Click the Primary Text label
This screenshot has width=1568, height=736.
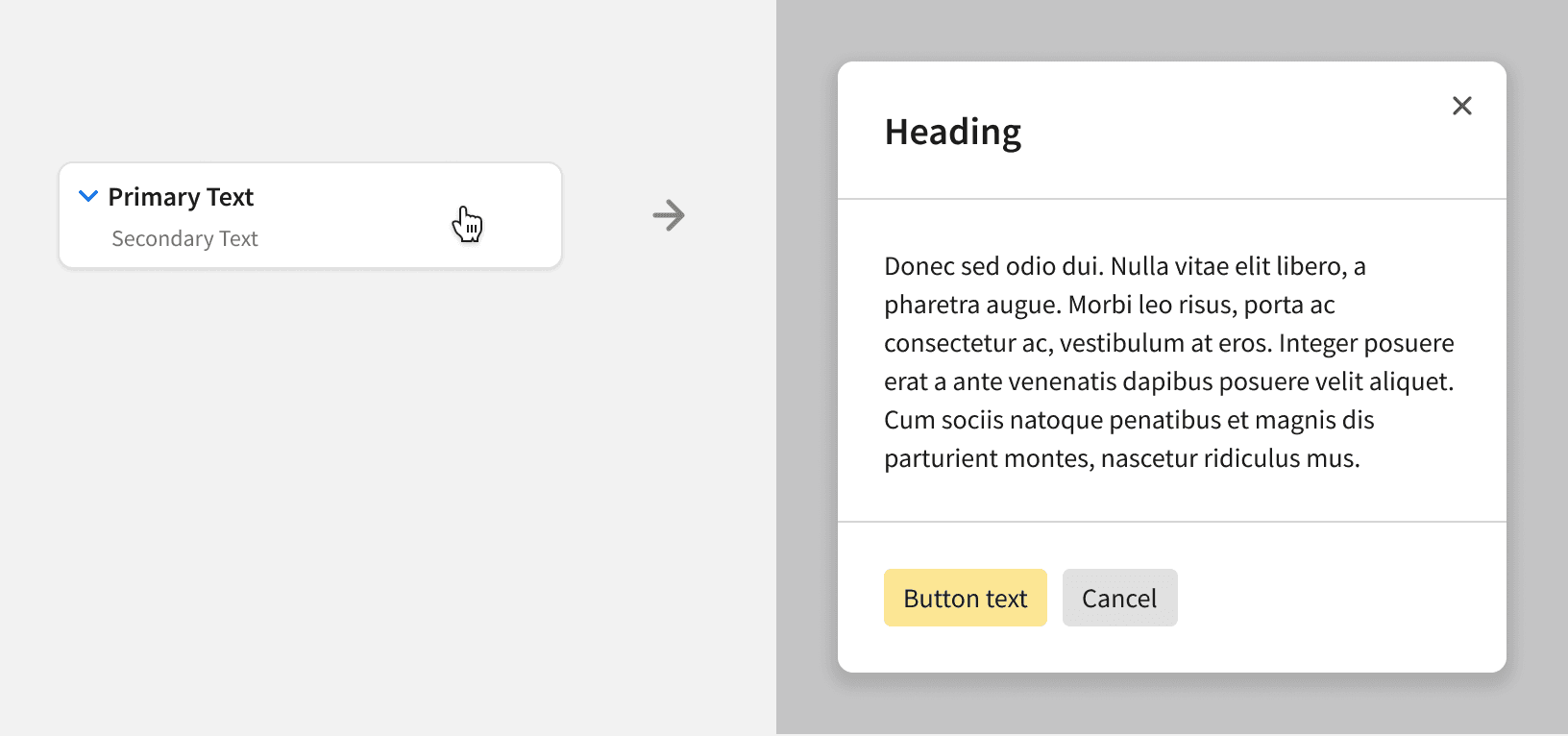click(181, 197)
